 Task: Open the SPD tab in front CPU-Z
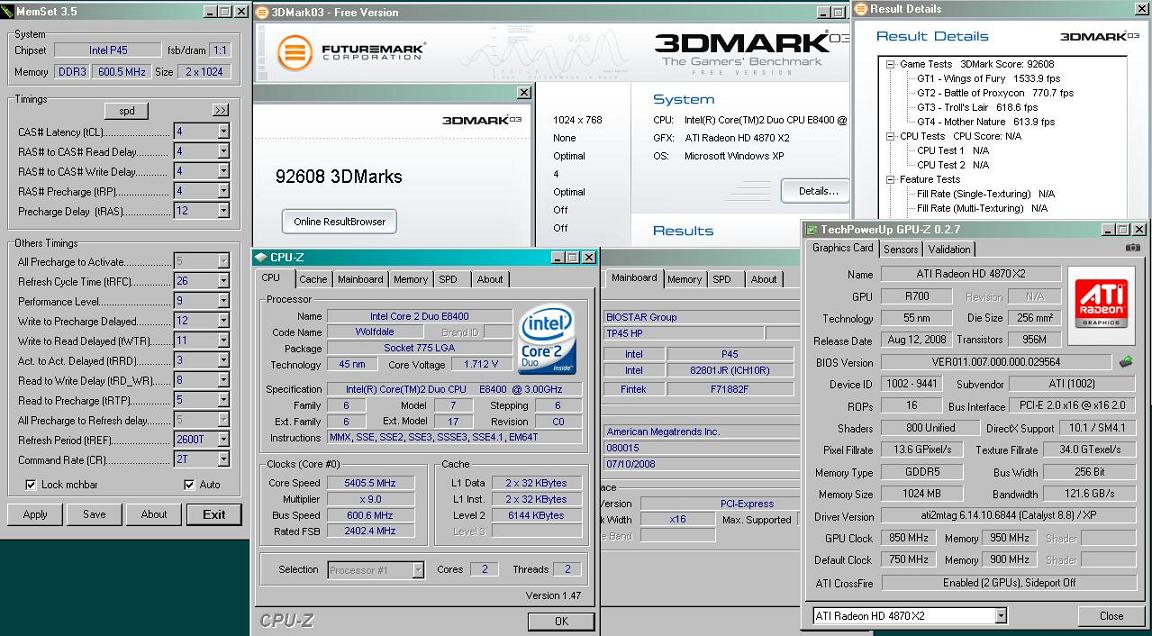click(x=448, y=279)
